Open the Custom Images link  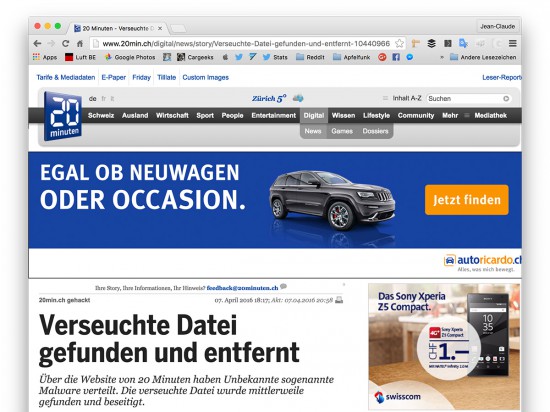pyautogui.click(x=206, y=77)
